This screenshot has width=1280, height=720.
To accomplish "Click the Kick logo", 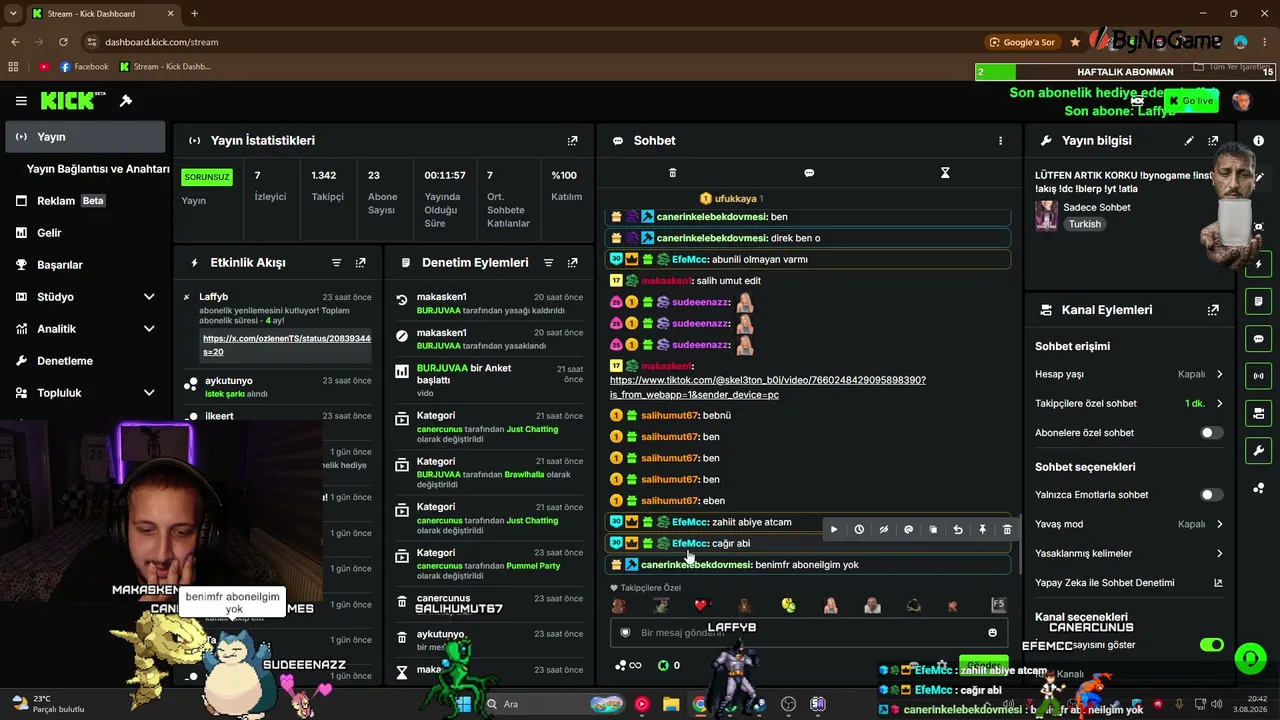I will [x=73, y=101].
